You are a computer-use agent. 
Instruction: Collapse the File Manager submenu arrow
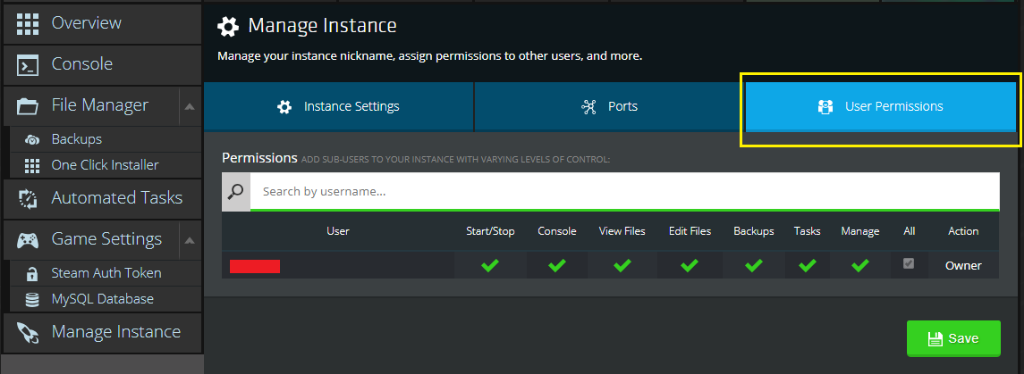coord(189,106)
